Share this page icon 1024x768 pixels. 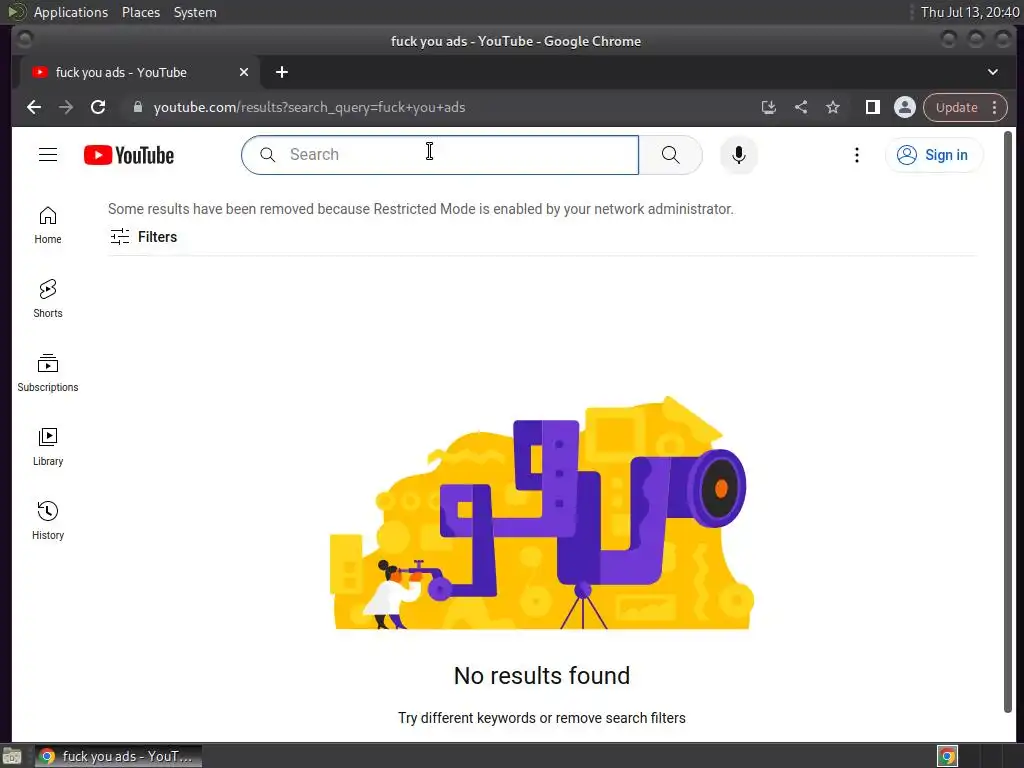[801, 107]
